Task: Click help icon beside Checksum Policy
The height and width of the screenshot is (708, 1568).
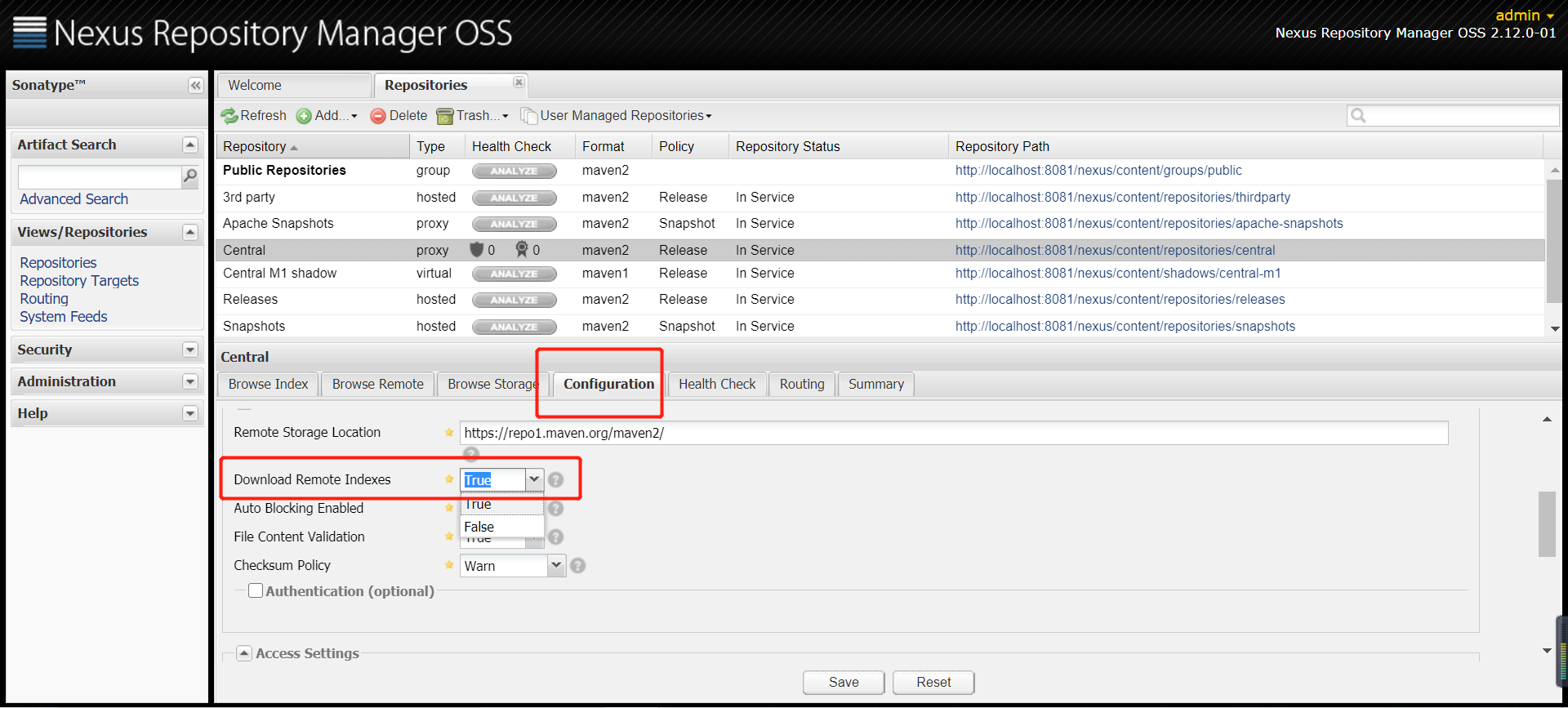Action: 577,566
